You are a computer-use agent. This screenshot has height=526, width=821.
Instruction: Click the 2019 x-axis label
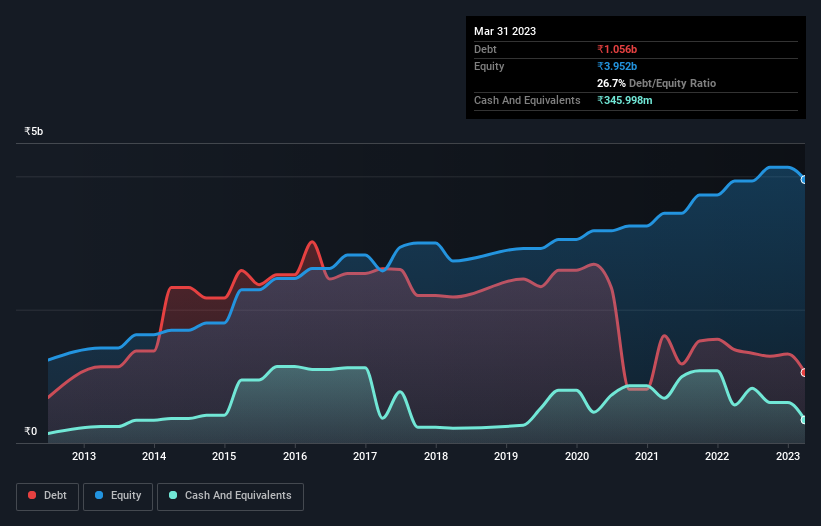click(x=506, y=456)
